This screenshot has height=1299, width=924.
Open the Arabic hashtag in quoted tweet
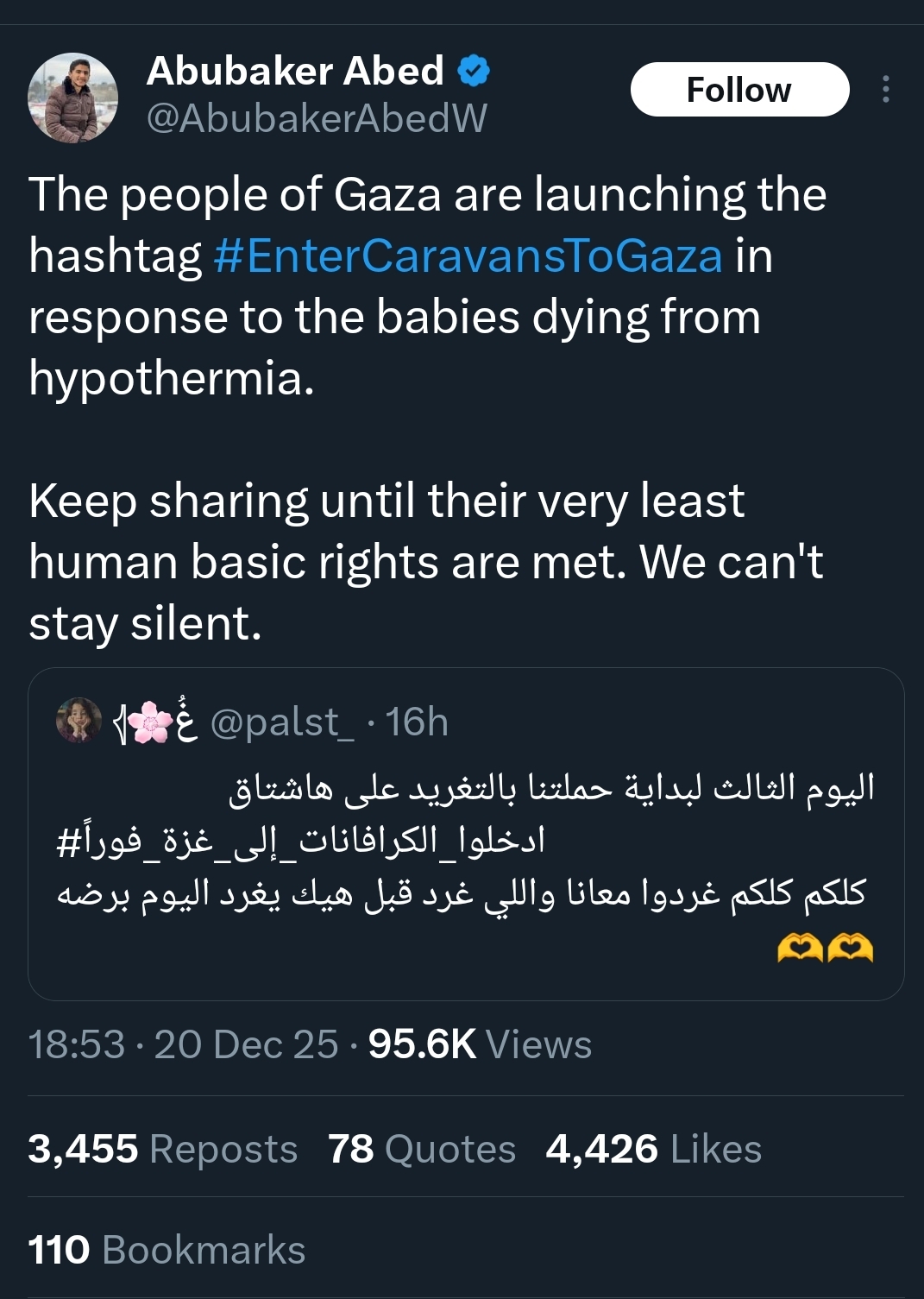coord(301,841)
